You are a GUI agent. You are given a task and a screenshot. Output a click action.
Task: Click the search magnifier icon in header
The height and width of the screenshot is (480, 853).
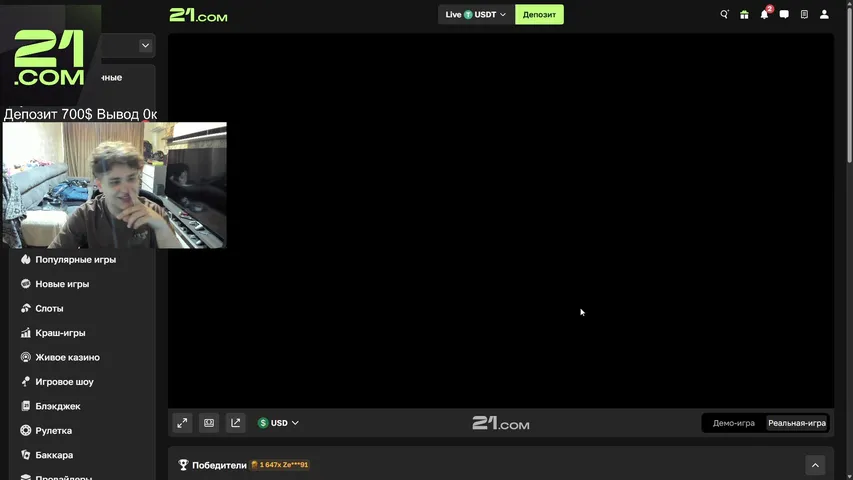[724, 15]
